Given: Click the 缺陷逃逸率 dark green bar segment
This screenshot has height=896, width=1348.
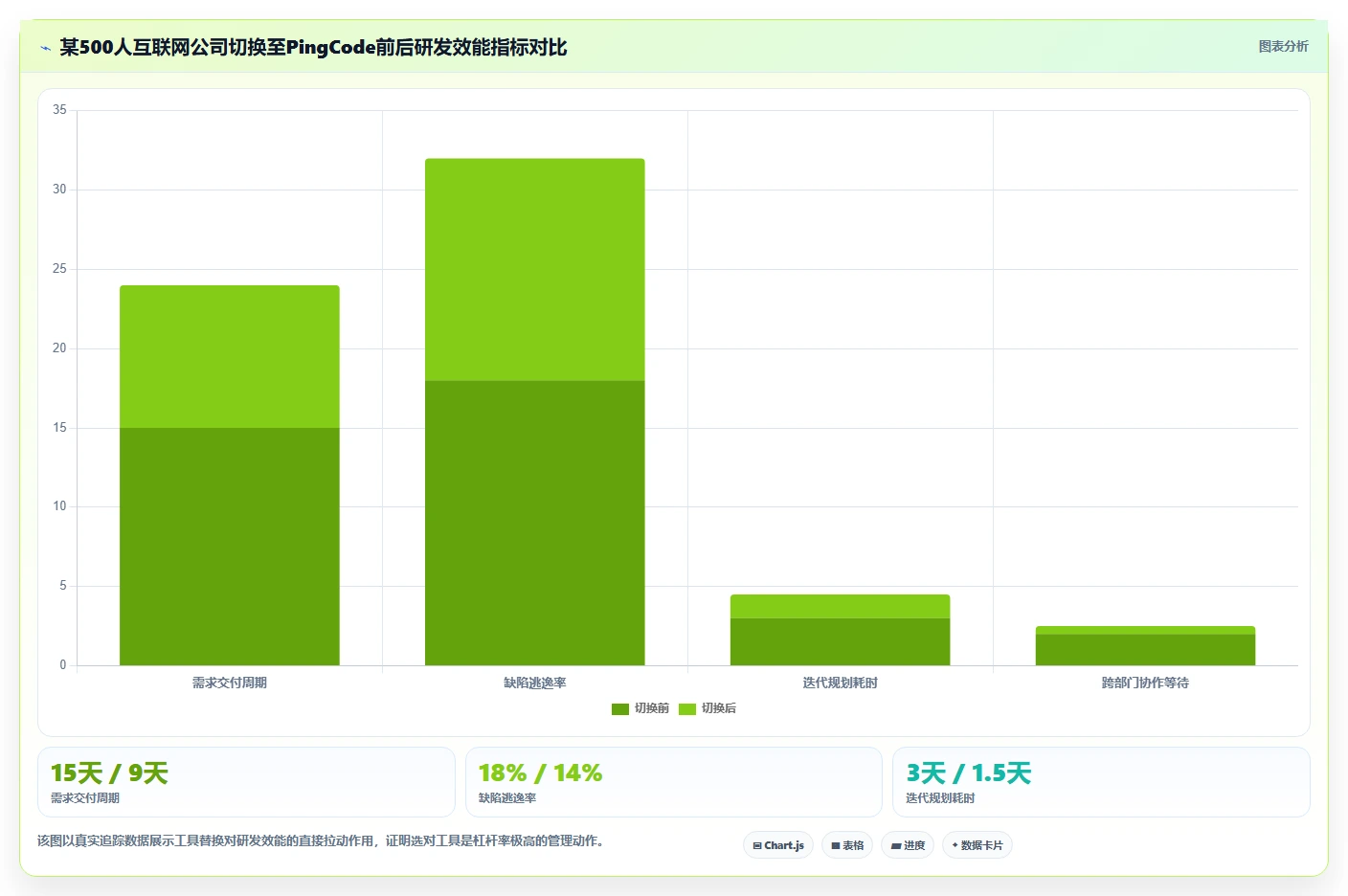Looking at the screenshot, I should (535, 523).
